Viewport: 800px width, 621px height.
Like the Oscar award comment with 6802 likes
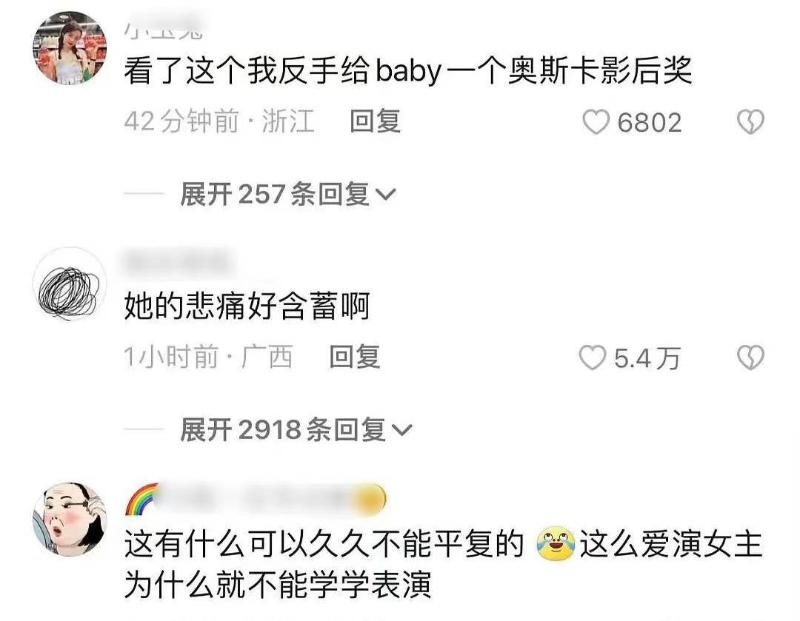coord(596,122)
